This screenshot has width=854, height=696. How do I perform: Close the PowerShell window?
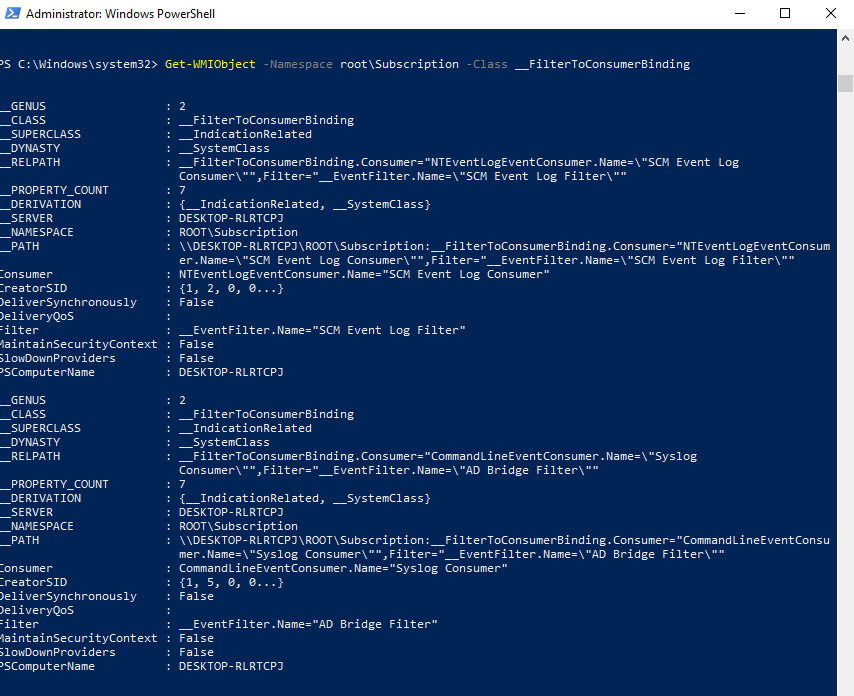(831, 13)
